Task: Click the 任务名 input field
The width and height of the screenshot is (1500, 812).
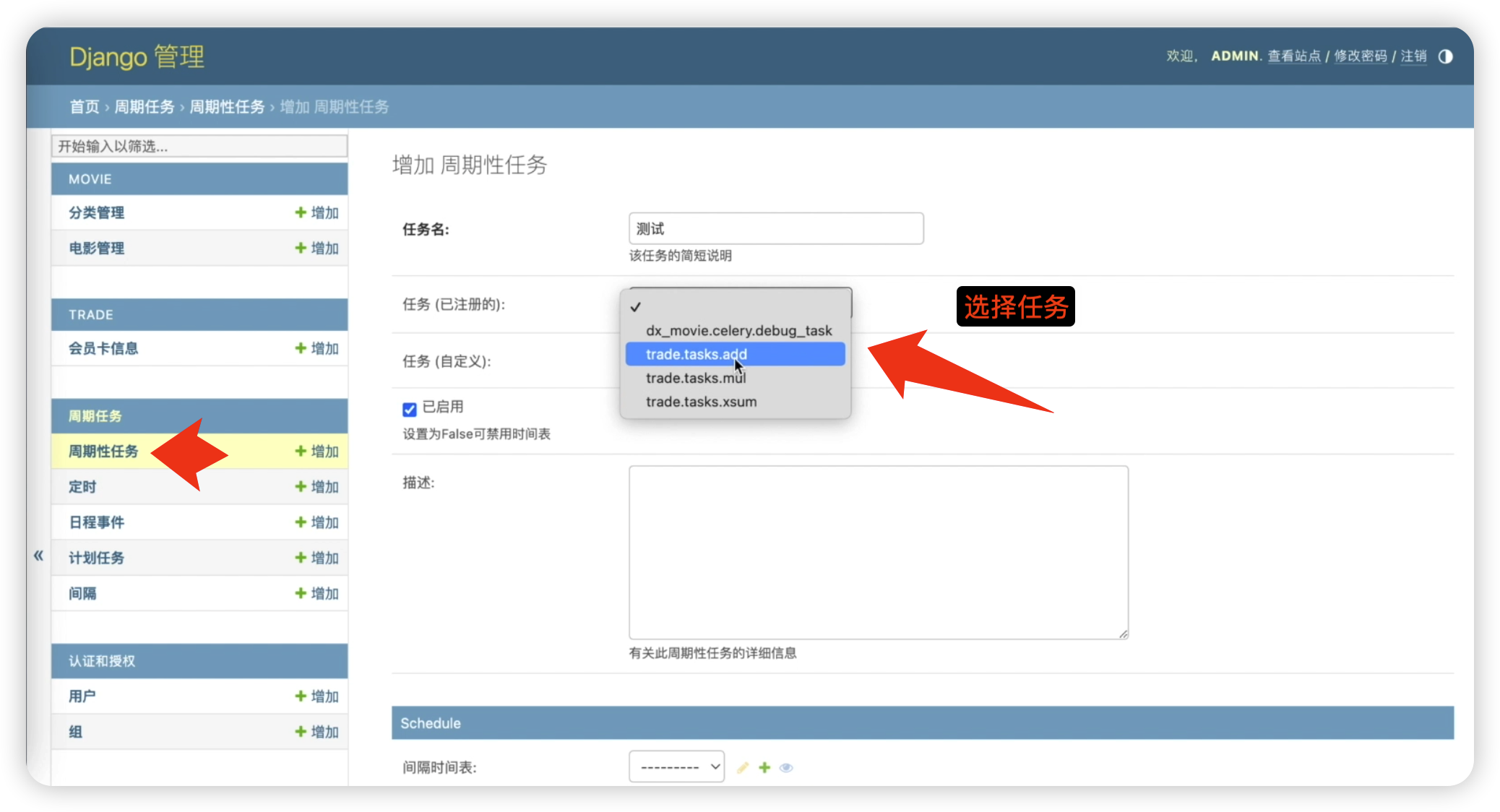Action: pos(776,228)
